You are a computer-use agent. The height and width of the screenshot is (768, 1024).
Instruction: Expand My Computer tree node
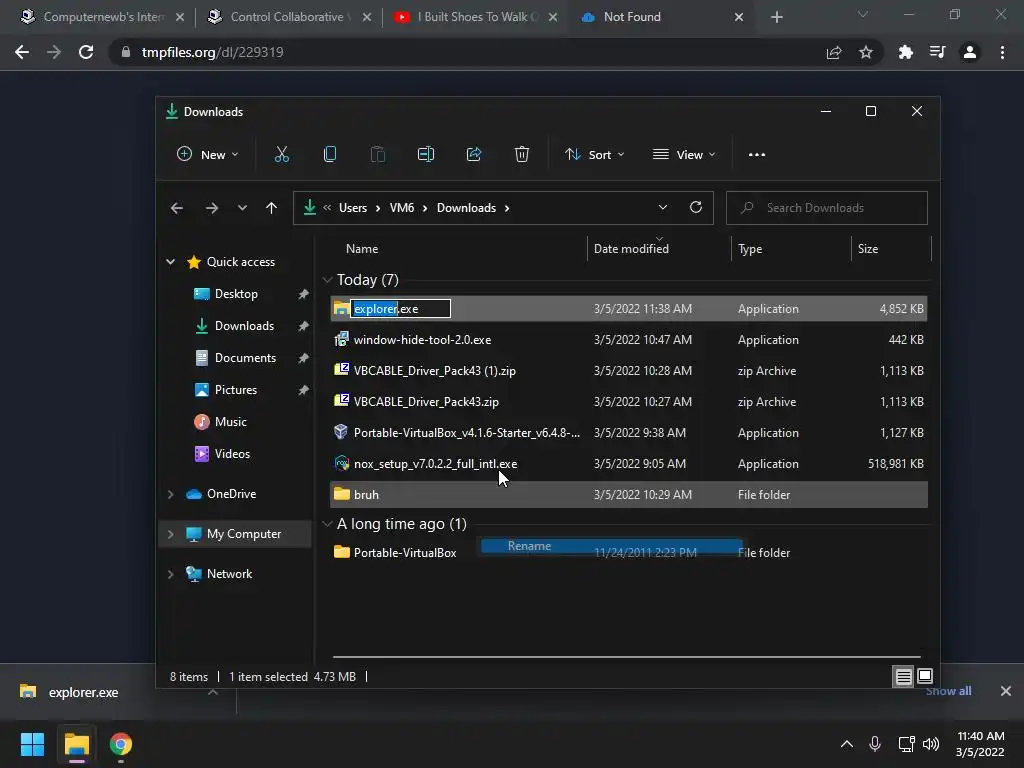[x=170, y=534]
